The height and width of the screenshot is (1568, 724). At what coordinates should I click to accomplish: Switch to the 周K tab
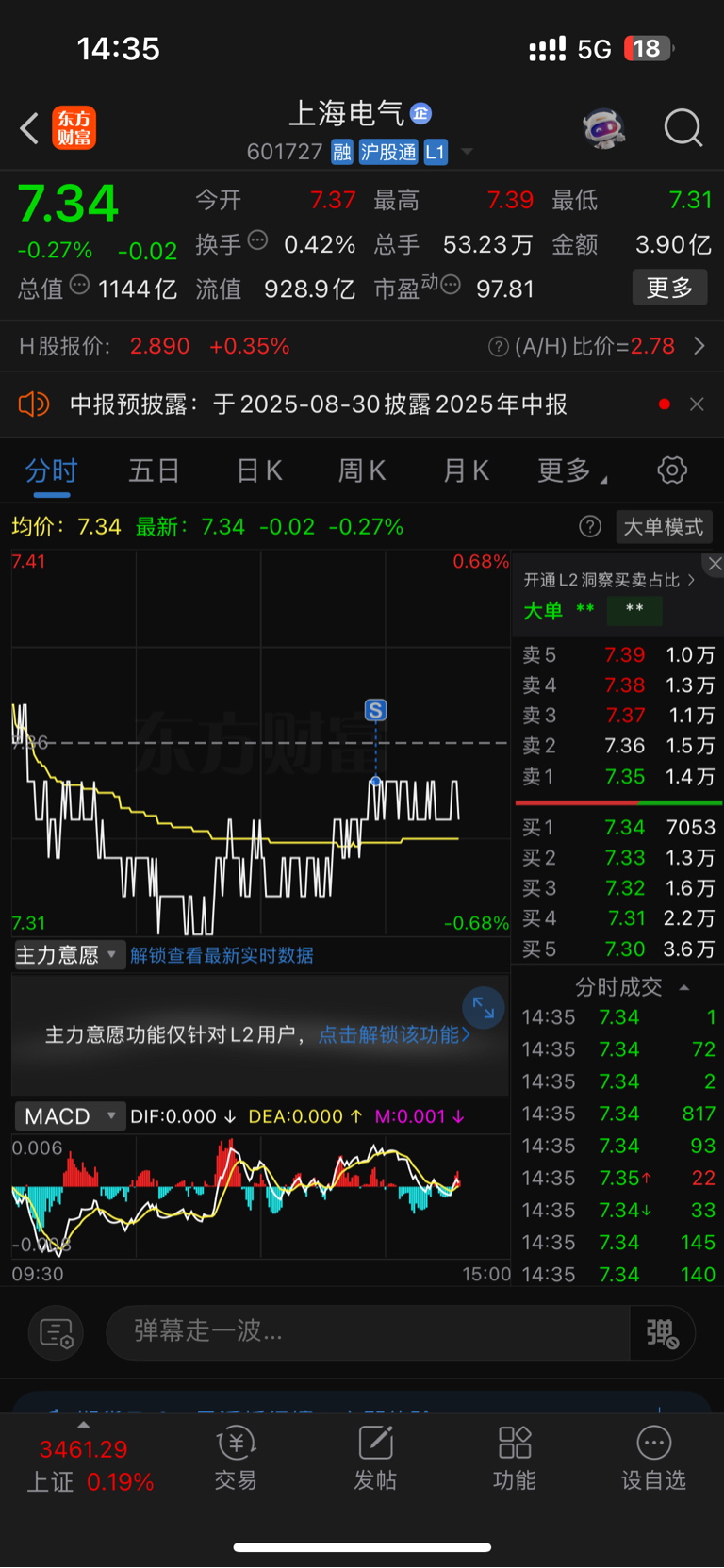click(362, 470)
